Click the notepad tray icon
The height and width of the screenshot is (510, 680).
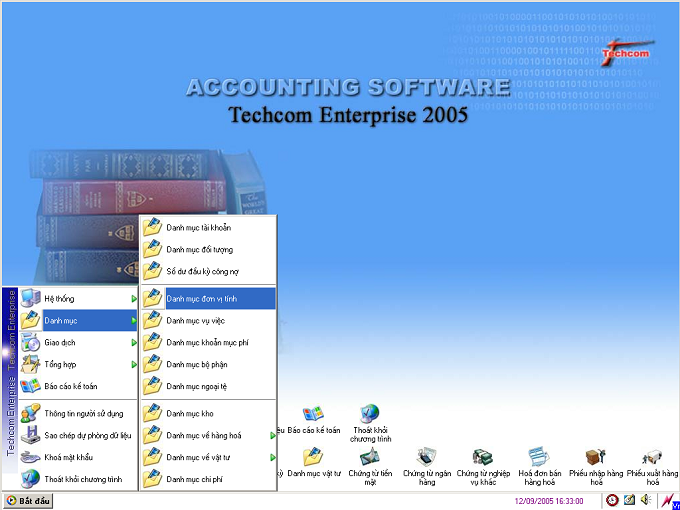click(629, 500)
